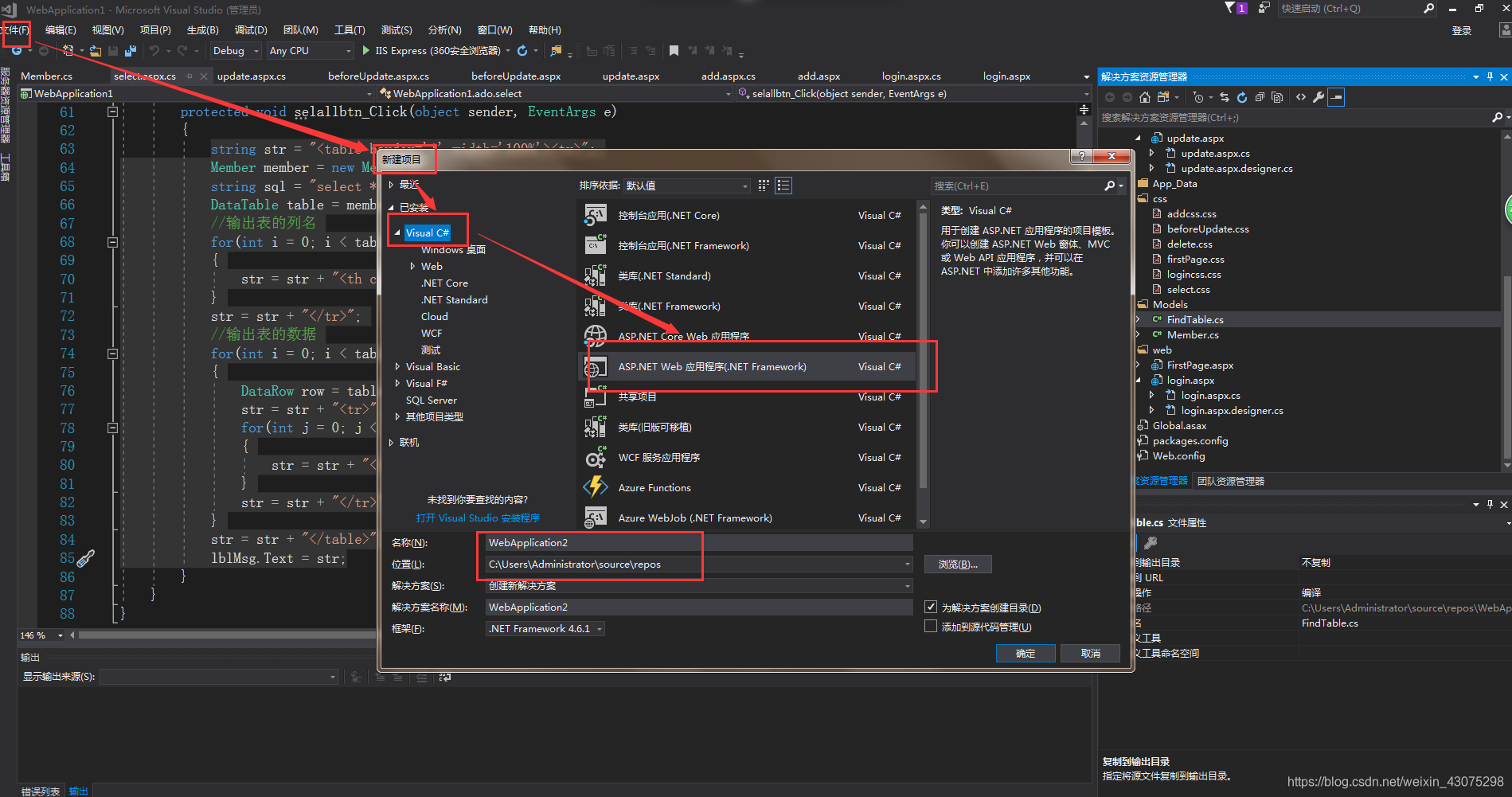Collapse the for loop at line 68
The image size is (1512, 797).
click(x=112, y=242)
